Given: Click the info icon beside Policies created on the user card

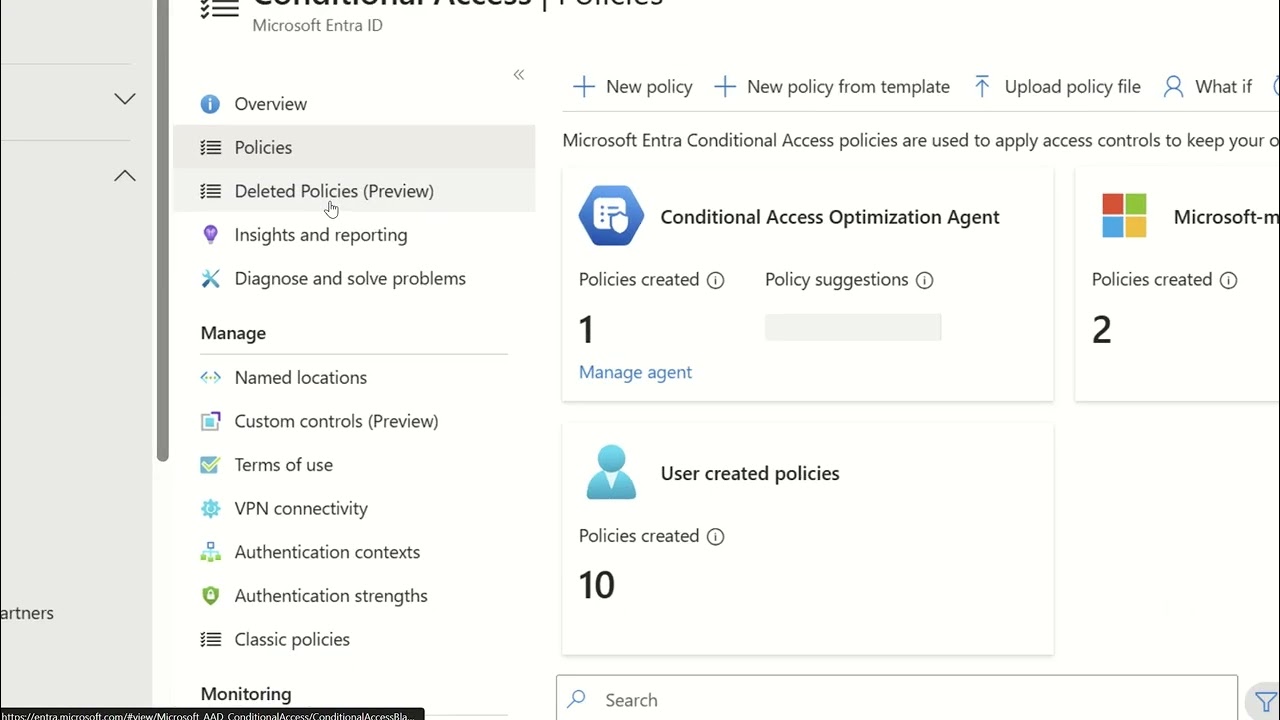Looking at the screenshot, I should click(x=715, y=537).
